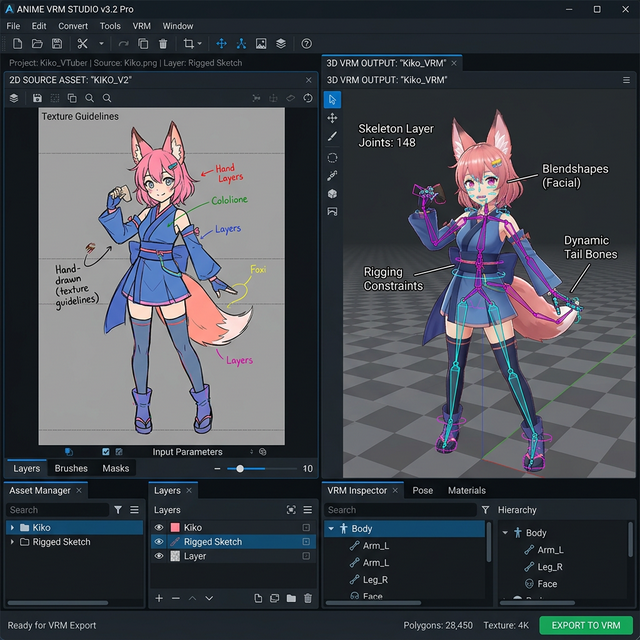This screenshot has width=640, height=640.
Task: Collapse the Body node in VRM Inspector
Action: click(x=331, y=529)
